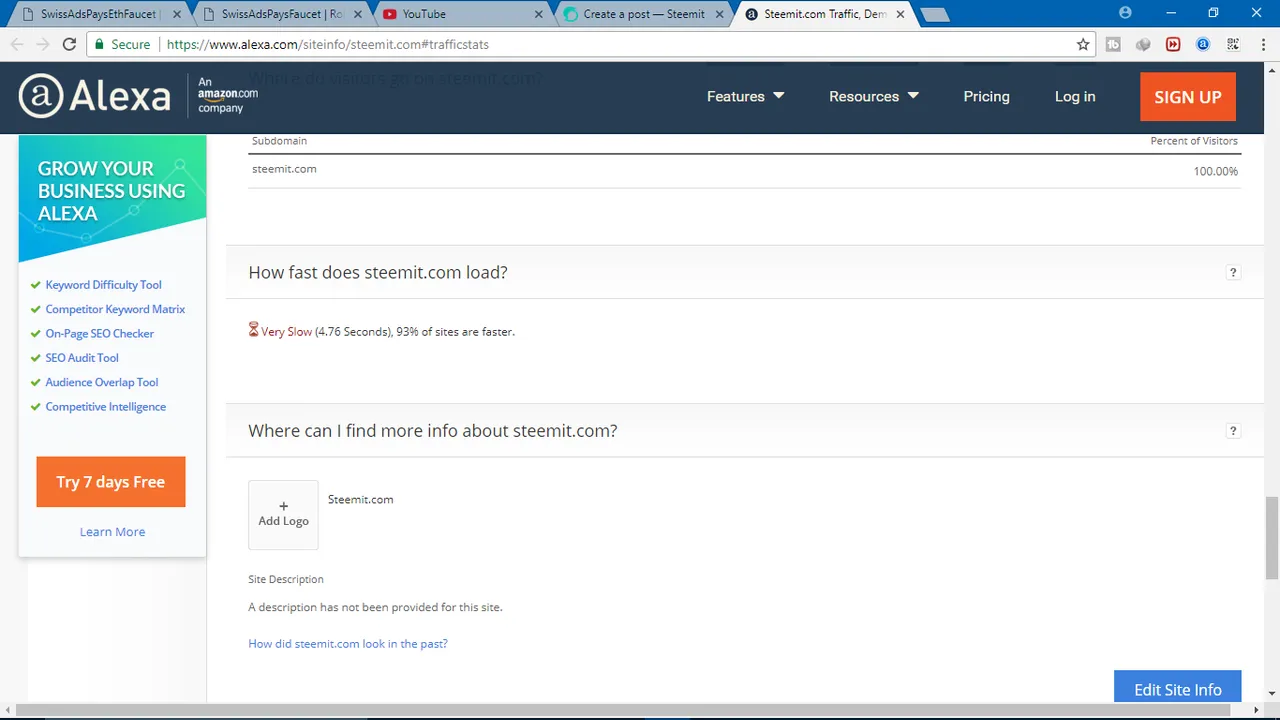Screen dimensions: 1280x720
Task: Go forward with the browser forward arrow
Action: tap(43, 44)
